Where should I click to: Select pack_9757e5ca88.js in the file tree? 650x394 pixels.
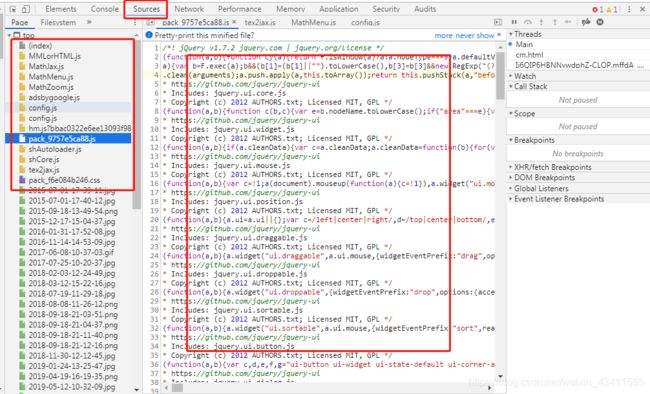point(68,139)
